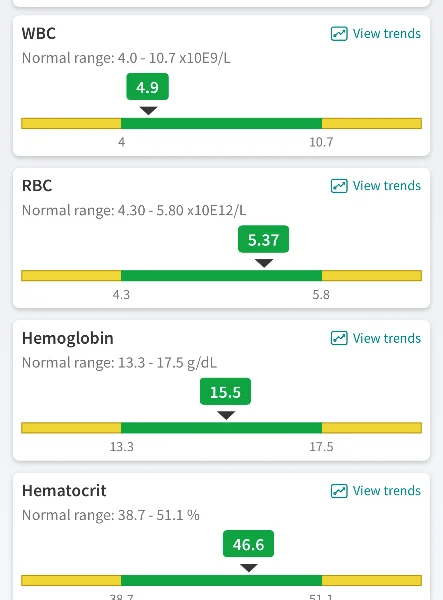This screenshot has height=600, width=443.
Task: Tap the 4.9 WBC value badge
Action: [147, 87]
